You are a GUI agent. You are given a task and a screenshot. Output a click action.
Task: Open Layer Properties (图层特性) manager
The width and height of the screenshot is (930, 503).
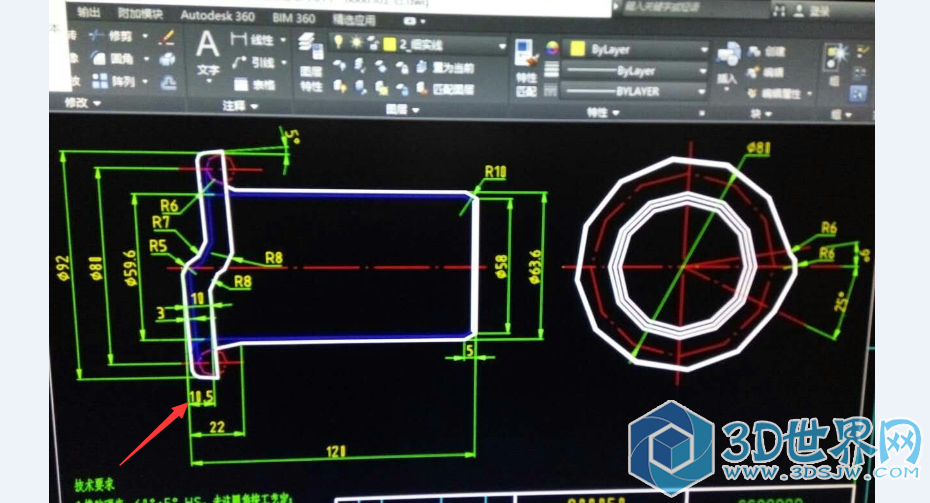click(310, 62)
